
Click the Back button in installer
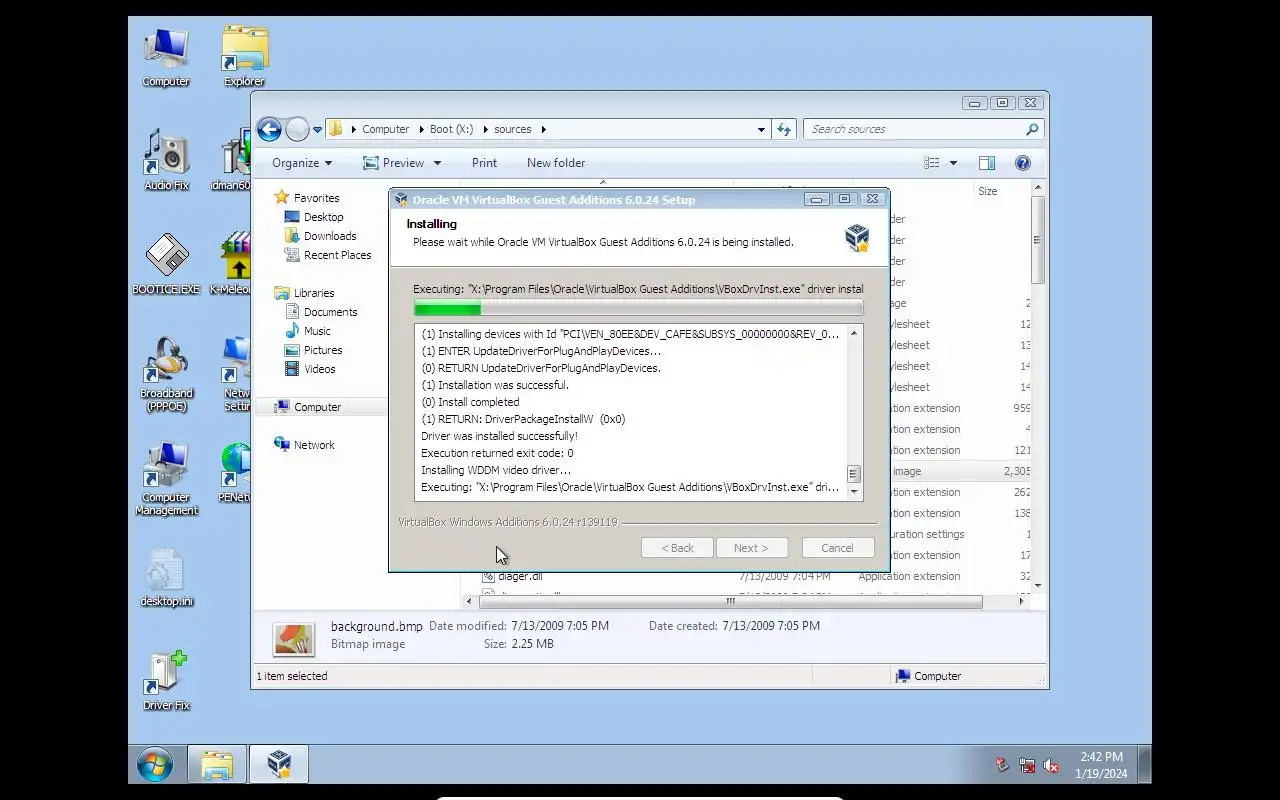[677, 548]
